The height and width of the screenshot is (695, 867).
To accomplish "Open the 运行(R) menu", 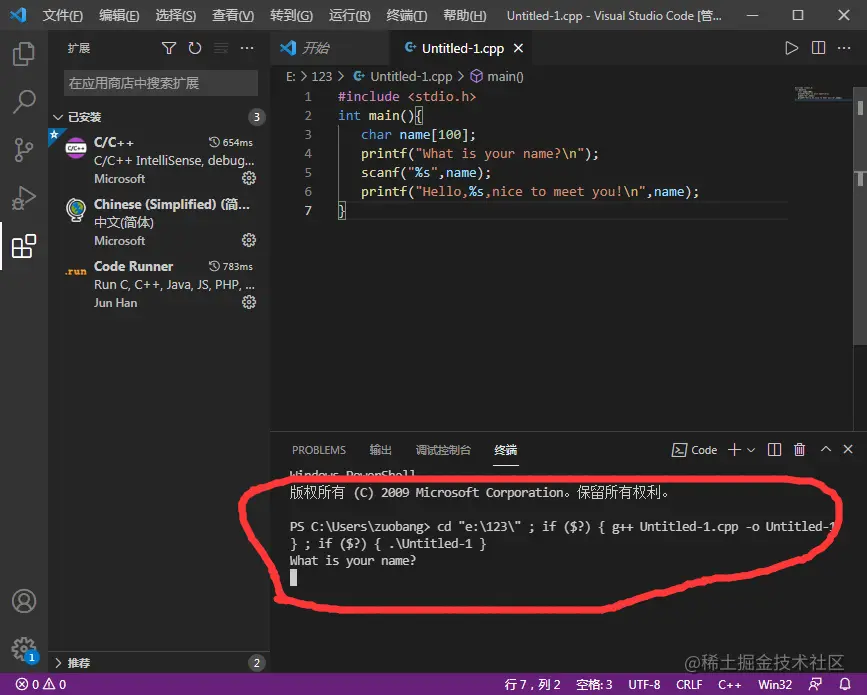I will pyautogui.click(x=349, y=15).
